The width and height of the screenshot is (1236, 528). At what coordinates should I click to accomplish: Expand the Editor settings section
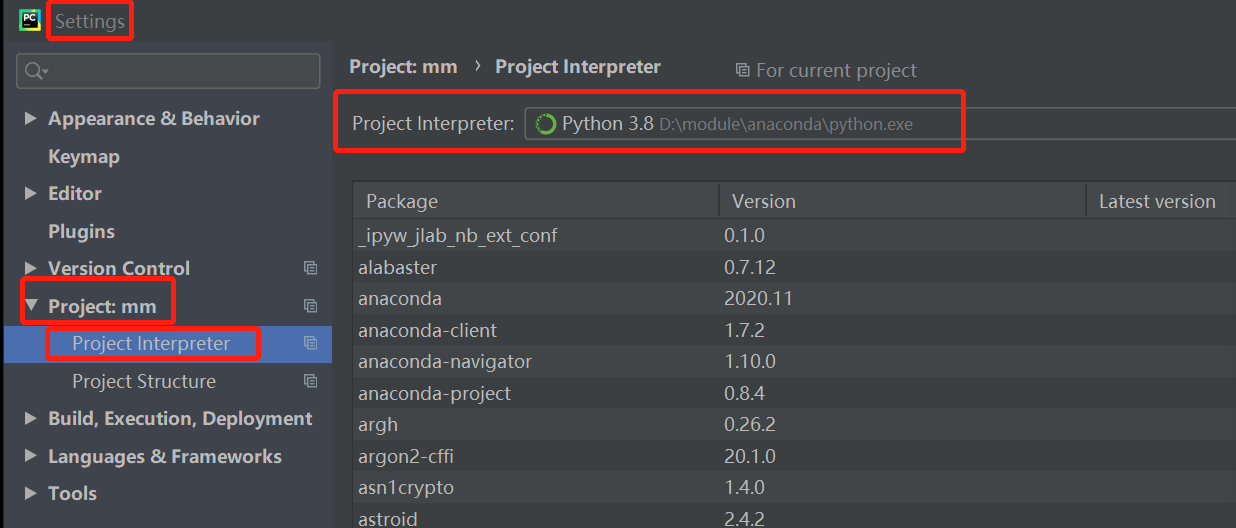click(31, 193)
